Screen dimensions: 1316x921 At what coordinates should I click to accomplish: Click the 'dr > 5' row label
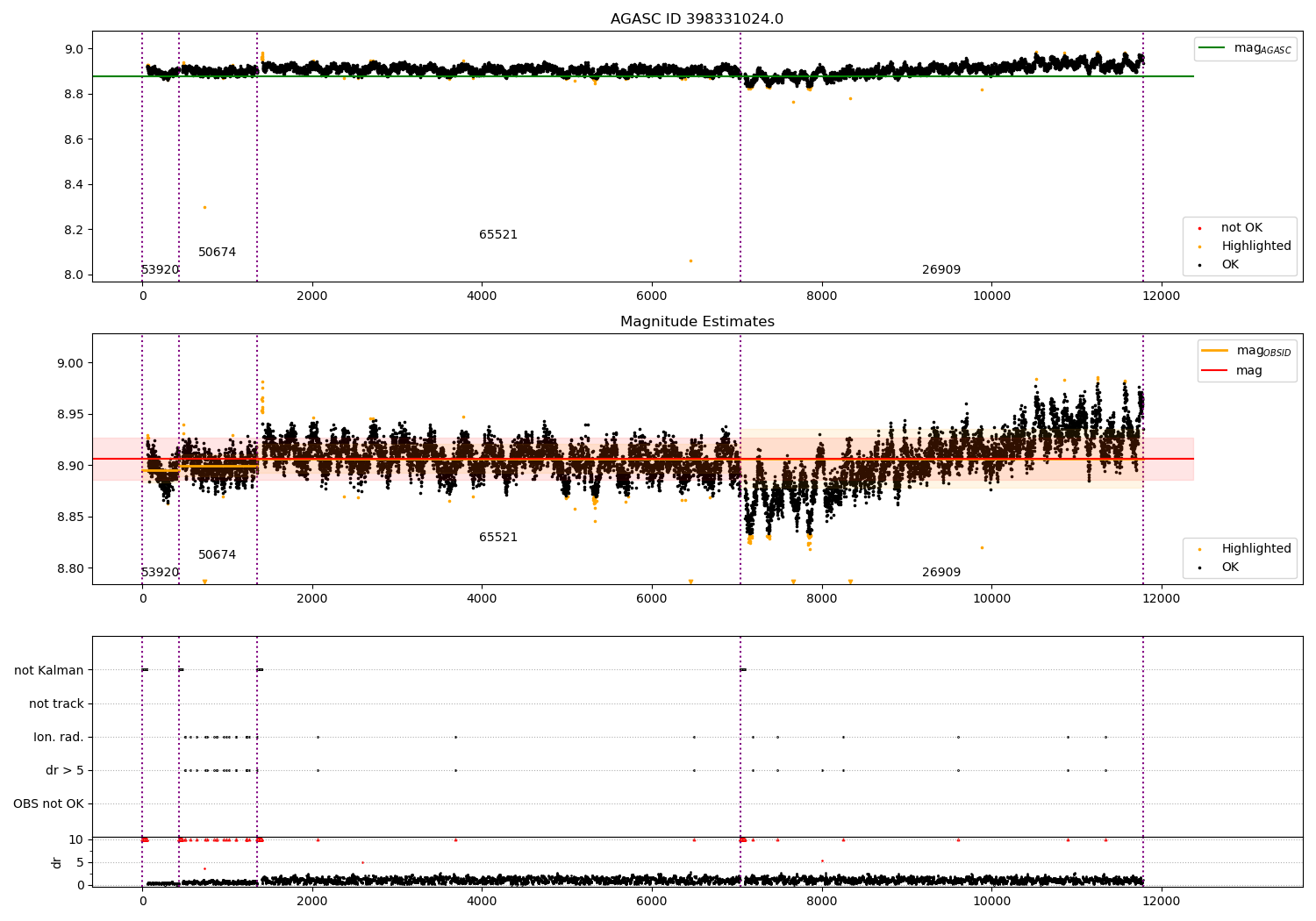click(65, 771)
